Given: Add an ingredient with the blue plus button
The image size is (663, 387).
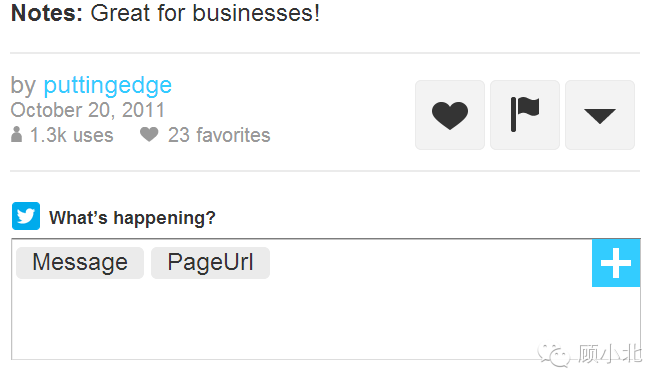Looking at the screenshot, I should point(616,263).
